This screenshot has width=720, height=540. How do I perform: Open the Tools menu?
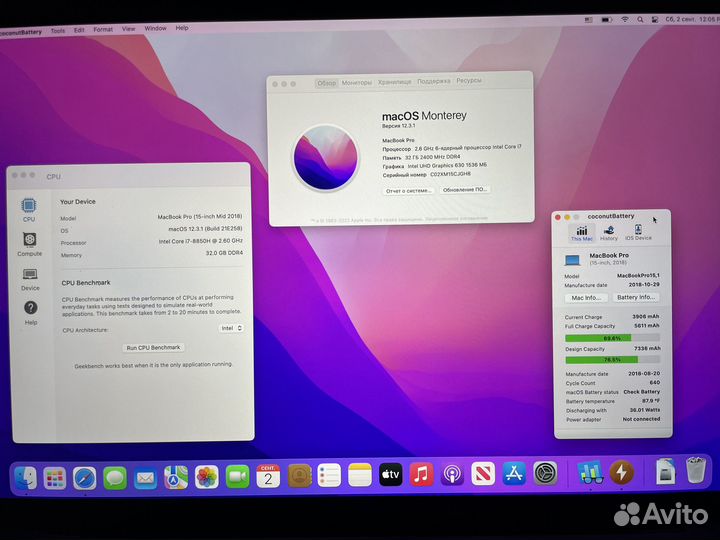point(58,31)
